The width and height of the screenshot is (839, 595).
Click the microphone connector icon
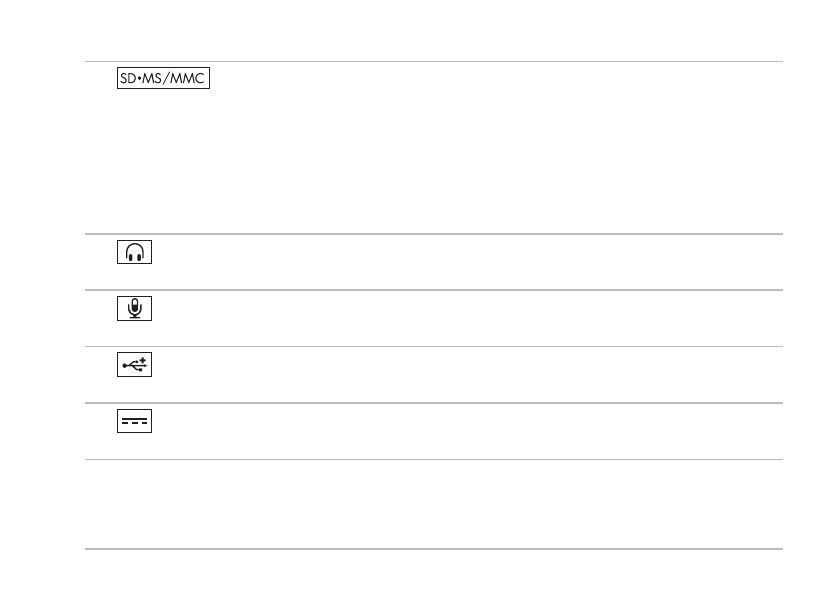[132, 310]
